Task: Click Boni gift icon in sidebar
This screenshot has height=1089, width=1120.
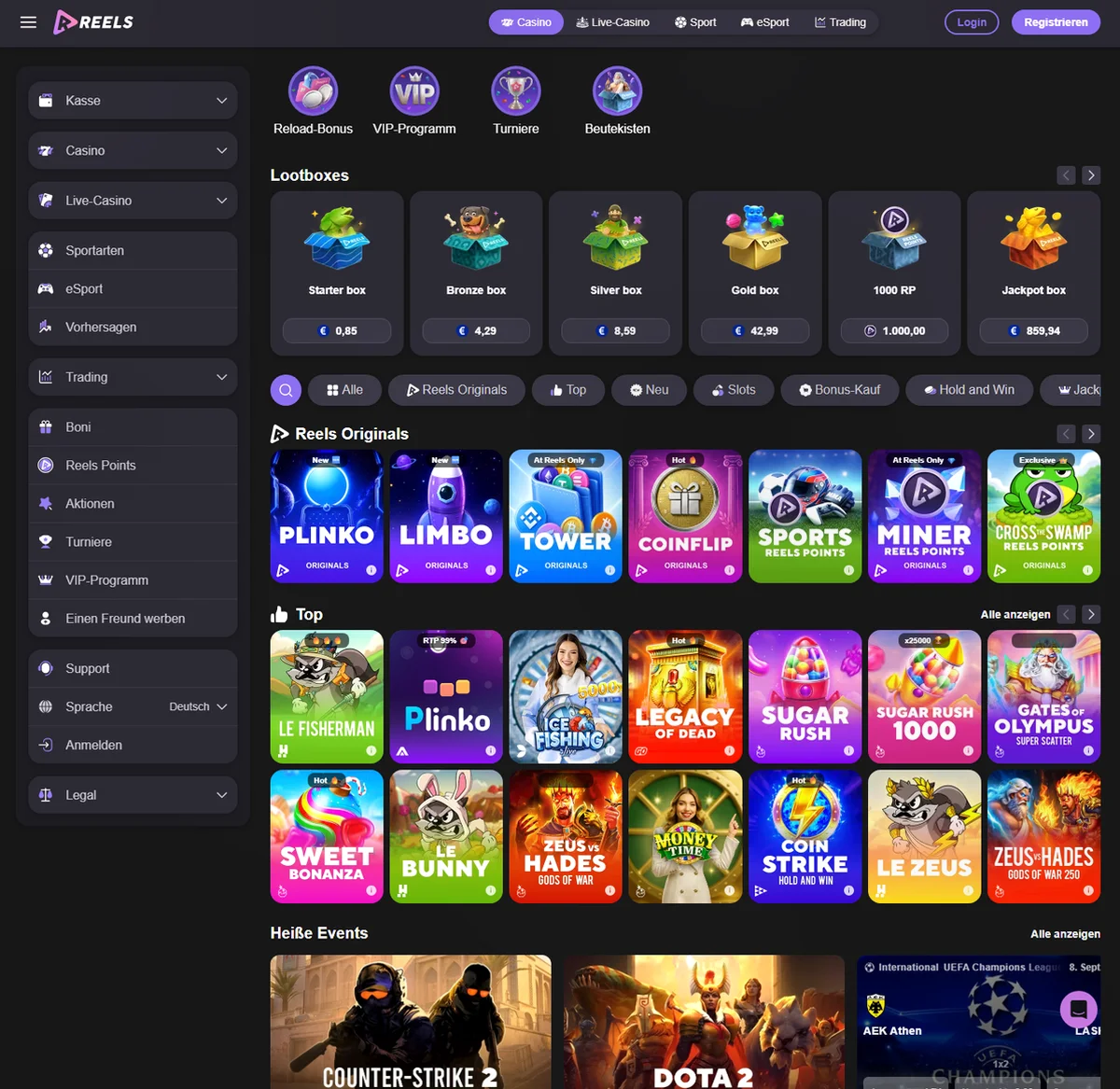Action: (46, 426)
